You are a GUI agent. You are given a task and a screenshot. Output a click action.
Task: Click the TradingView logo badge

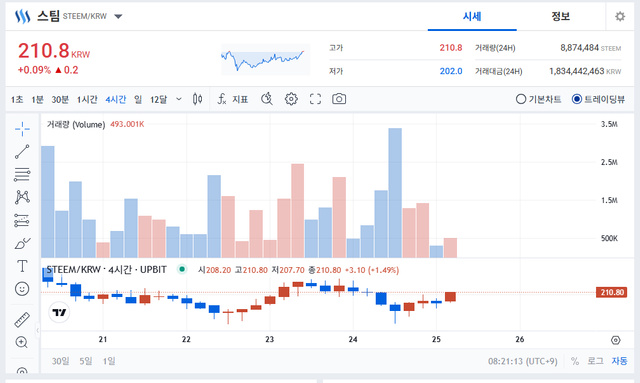59,312
